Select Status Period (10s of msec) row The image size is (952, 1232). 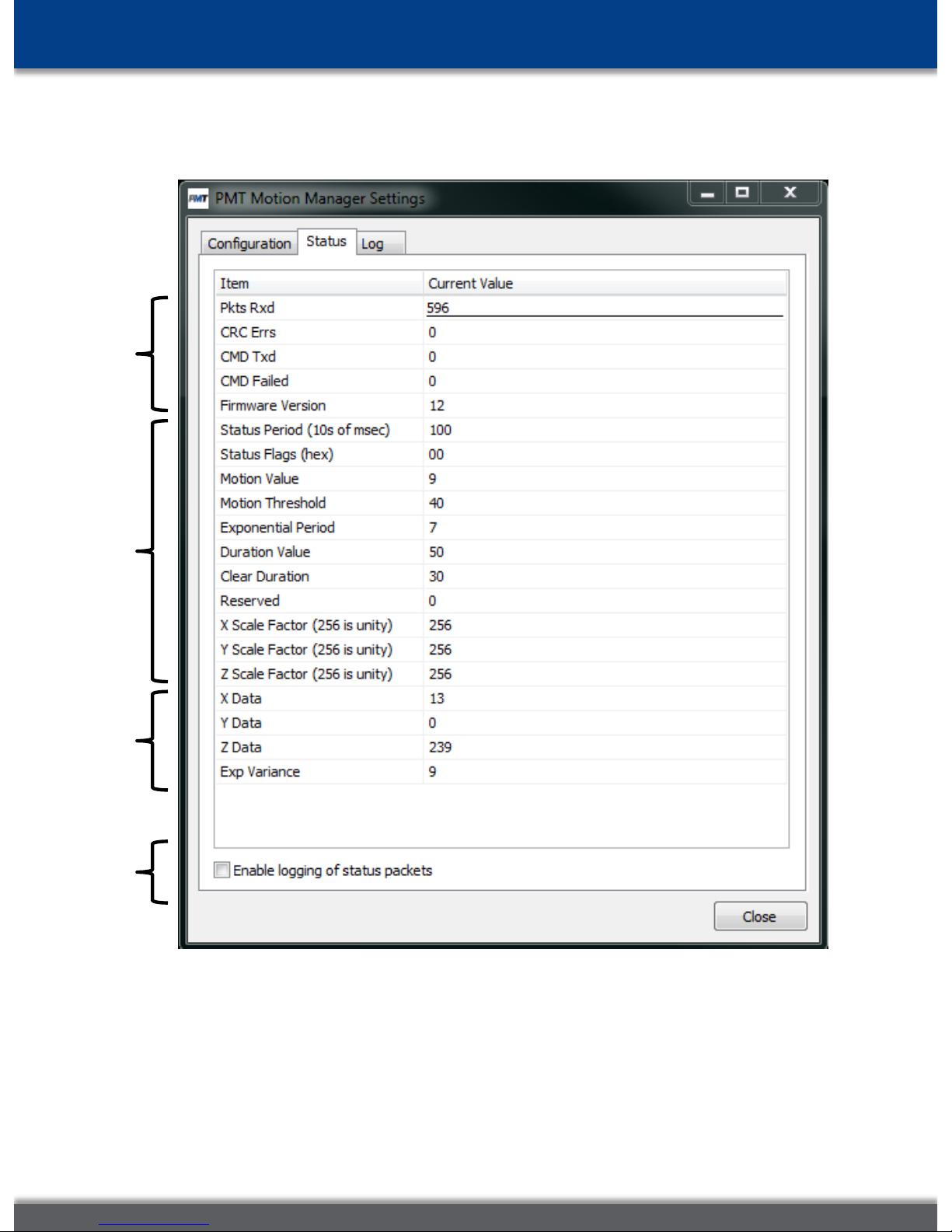[x=501, y=430]
